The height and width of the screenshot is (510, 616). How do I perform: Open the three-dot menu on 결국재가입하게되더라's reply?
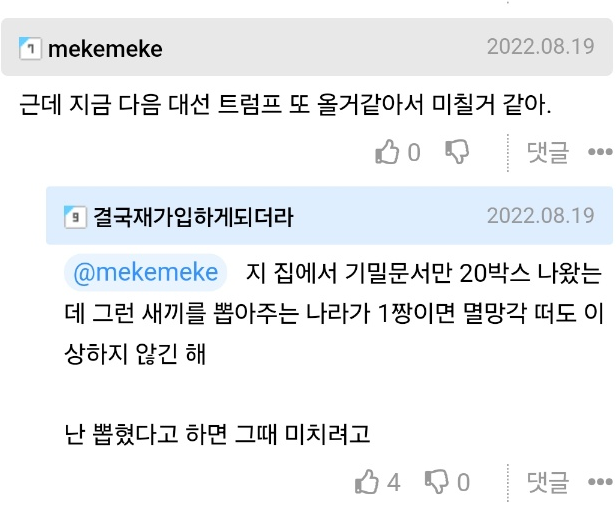point(599,482)
